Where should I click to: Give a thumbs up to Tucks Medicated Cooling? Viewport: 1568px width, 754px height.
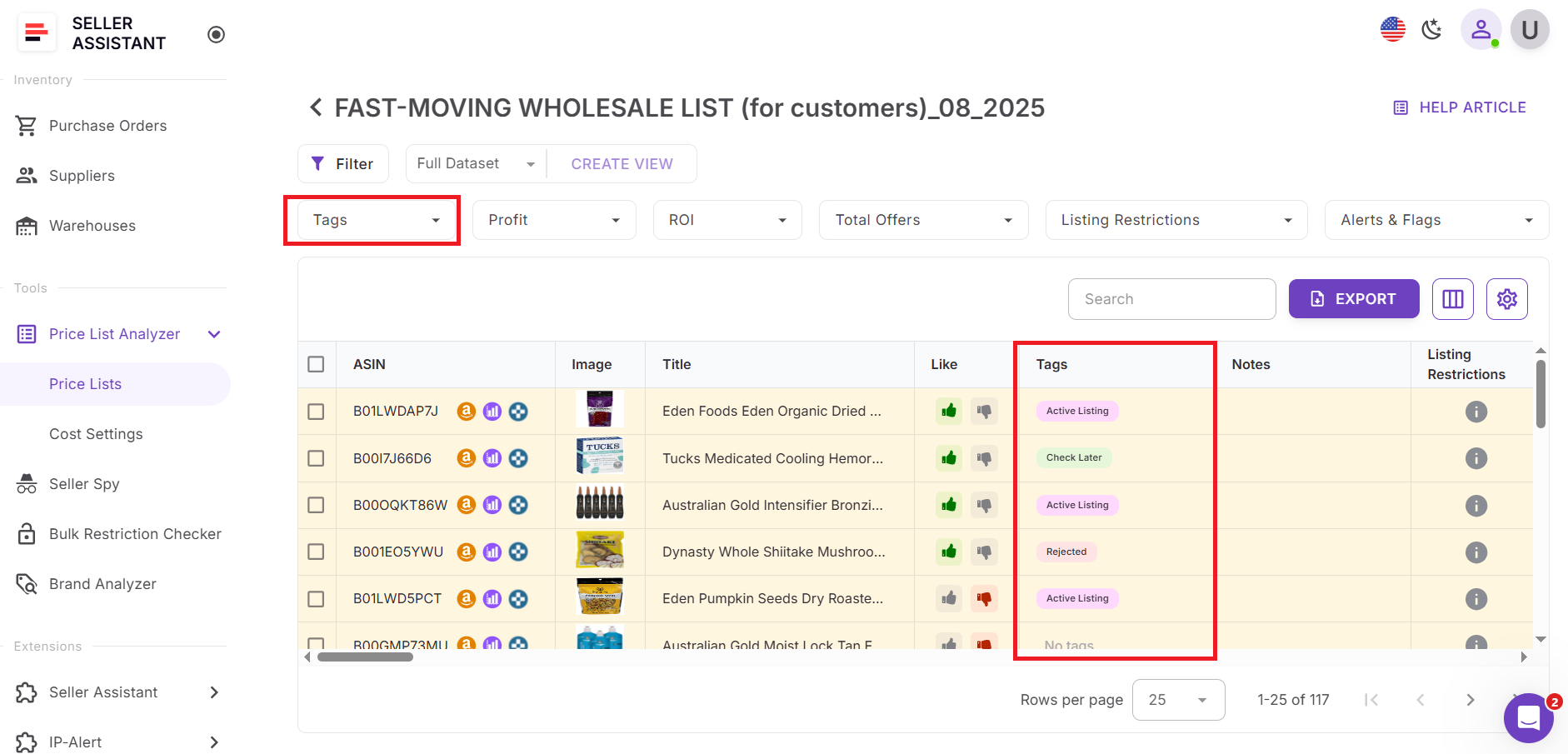947,457
